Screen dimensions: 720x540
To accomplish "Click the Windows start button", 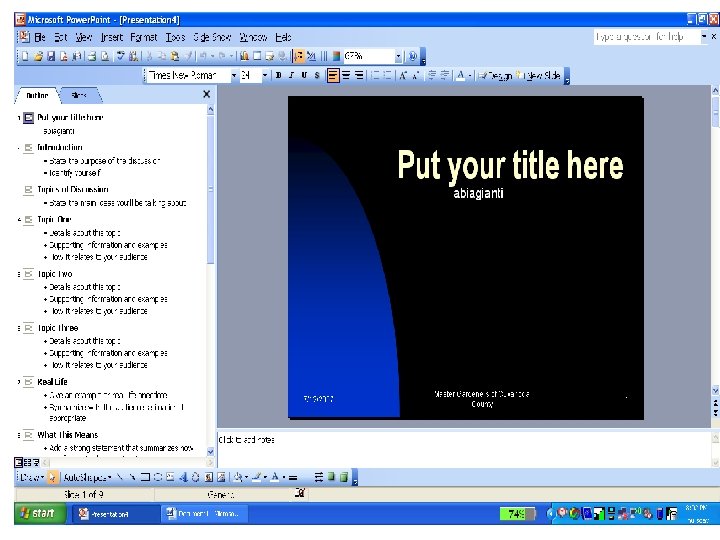I will 40,513.
